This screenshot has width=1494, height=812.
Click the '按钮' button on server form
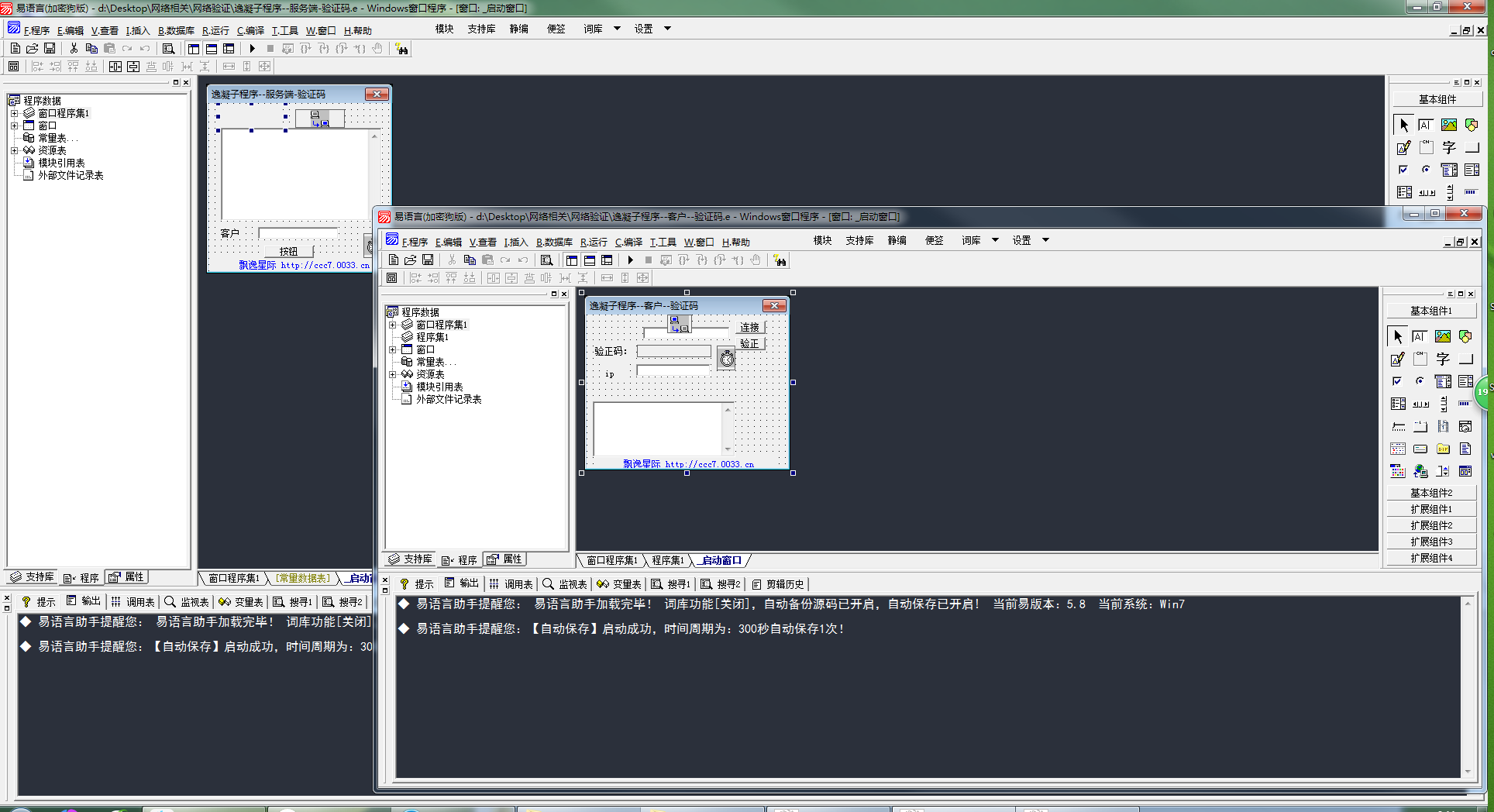point(288,251)
